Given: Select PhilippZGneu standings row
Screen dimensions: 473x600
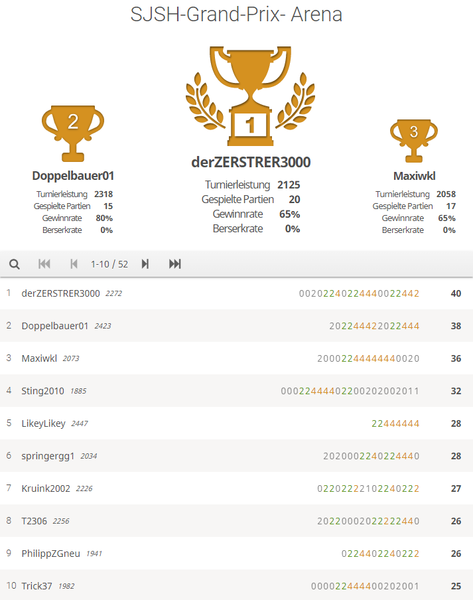Looking at the screenshot, I should coord(236,553).
